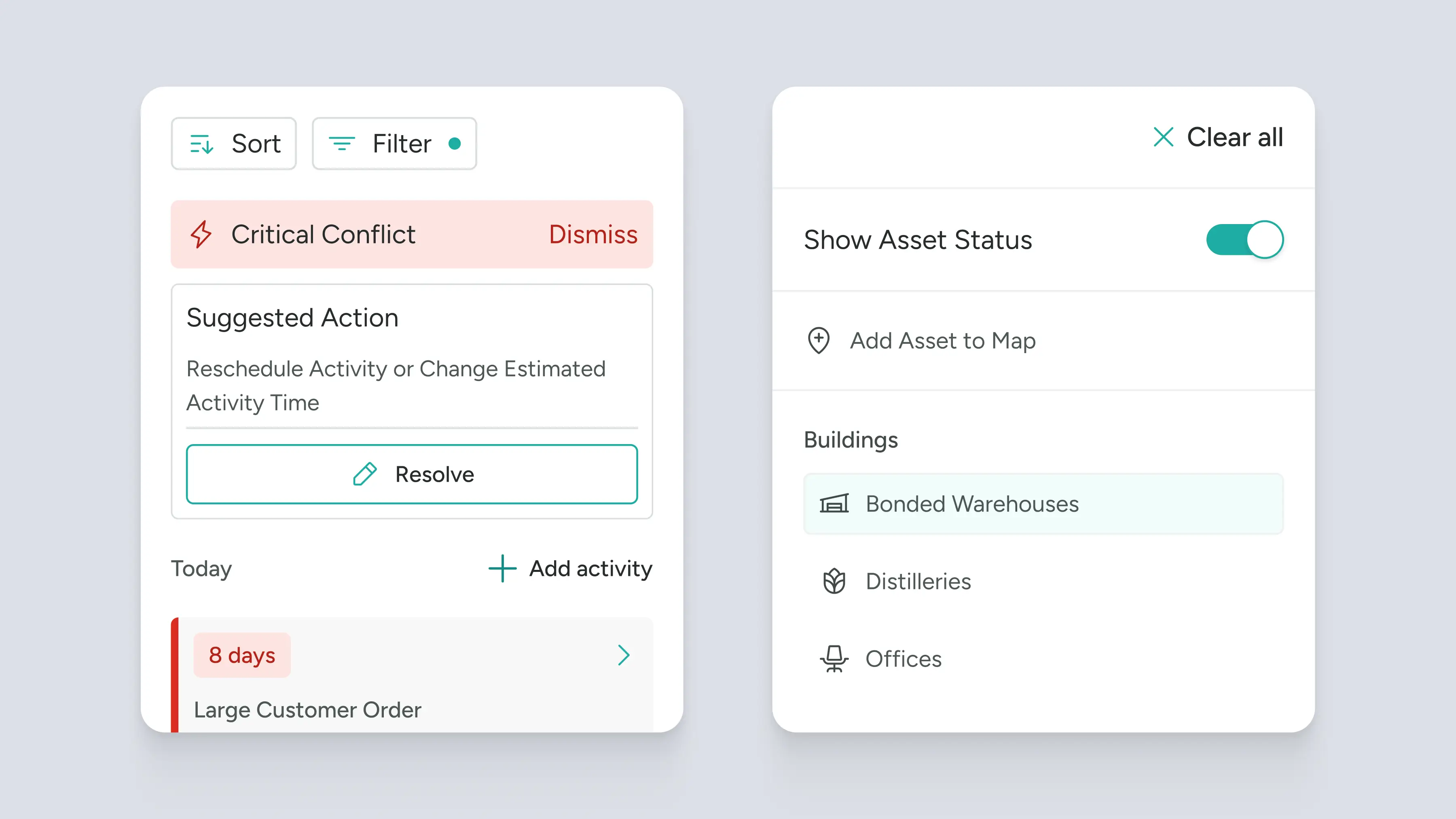
Task: Open the Sort button
Action: (x=234, y=144)
